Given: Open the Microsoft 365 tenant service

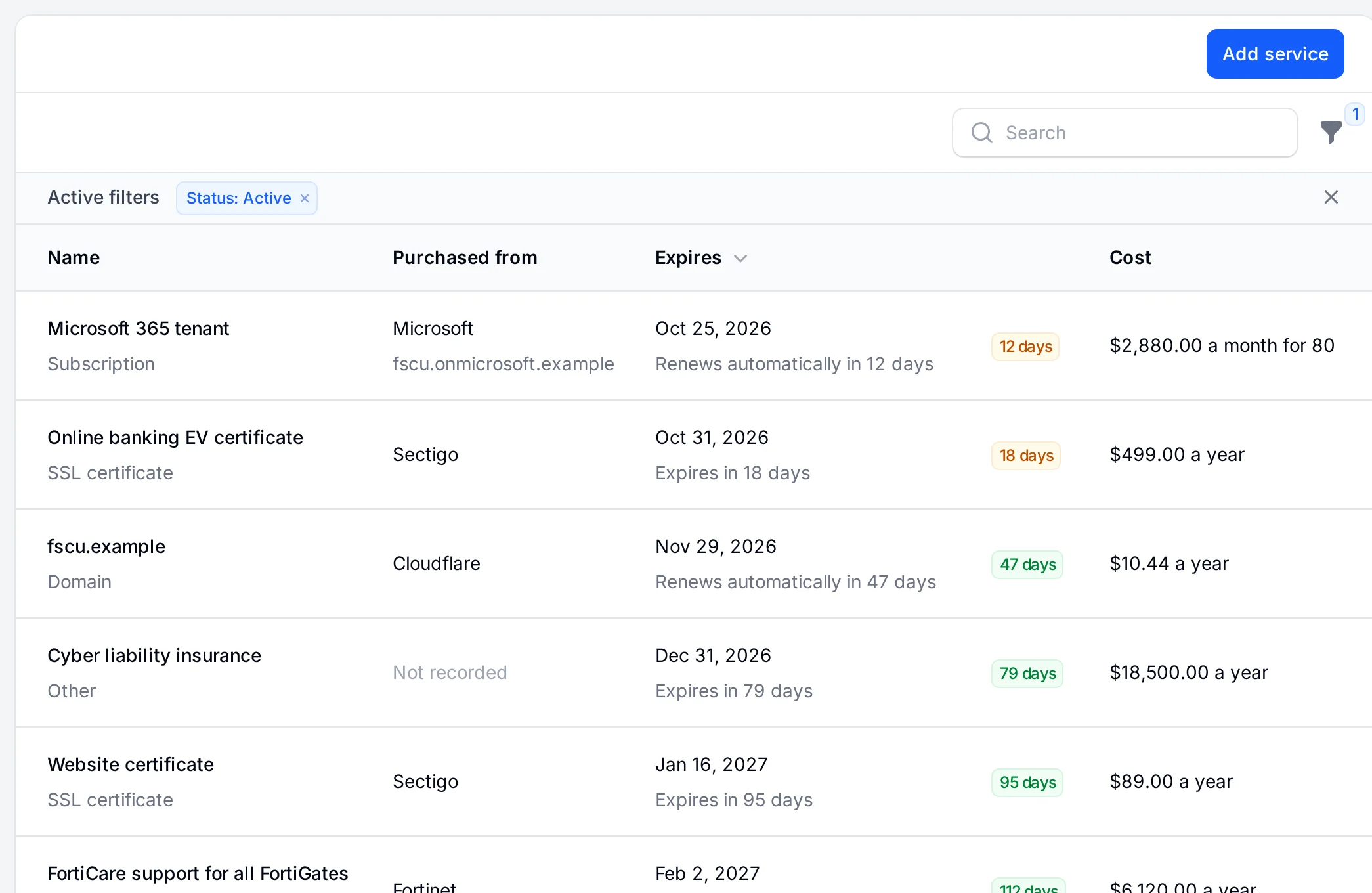Looking at the screenshot, I should pos(139,328).
